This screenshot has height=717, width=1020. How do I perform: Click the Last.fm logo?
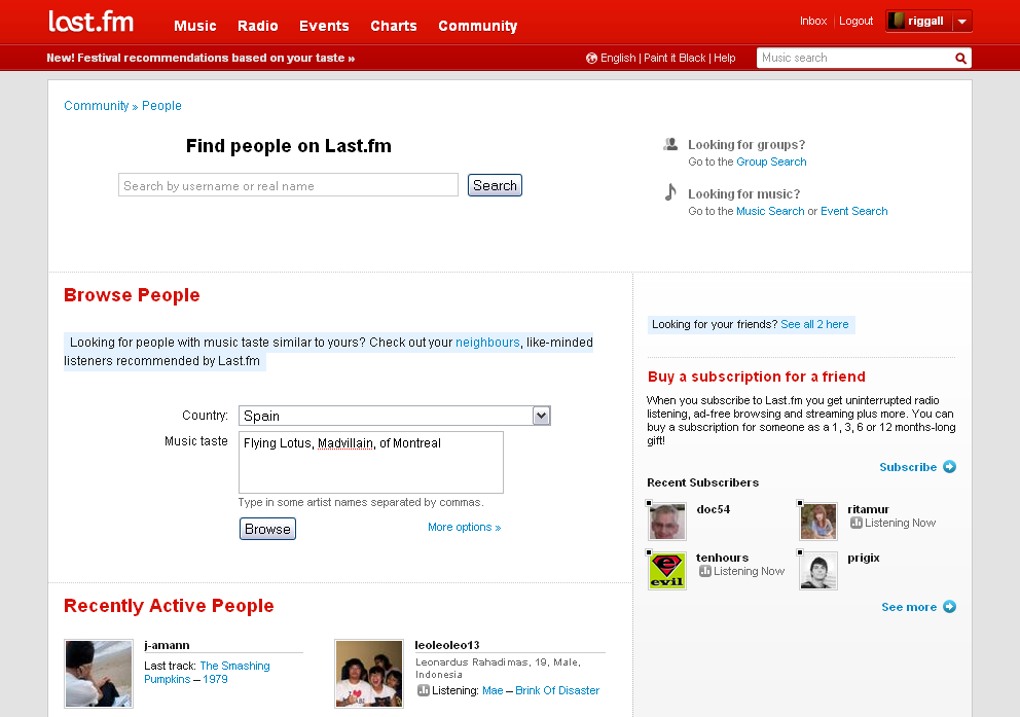click(x=91, y=22)
